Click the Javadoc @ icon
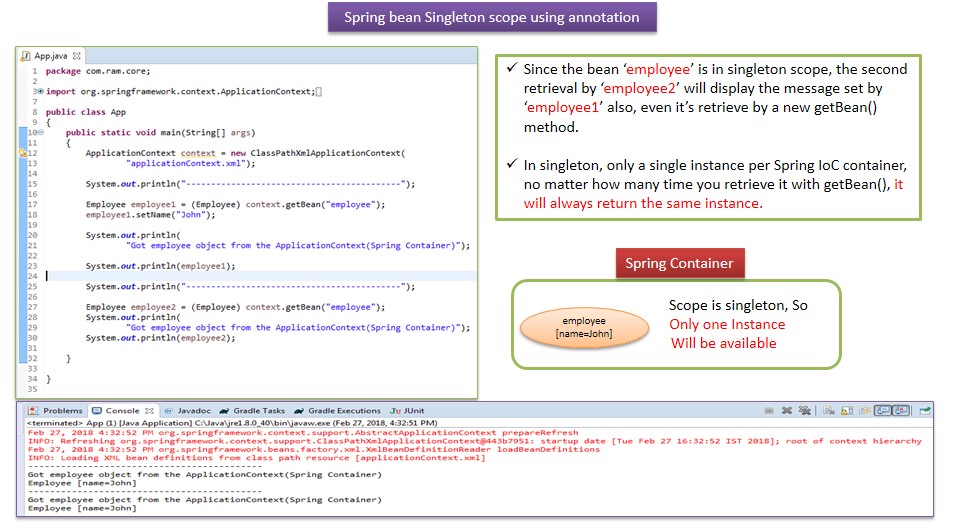The height and width of the screenshot is (528, 960). tap(168, 411)
